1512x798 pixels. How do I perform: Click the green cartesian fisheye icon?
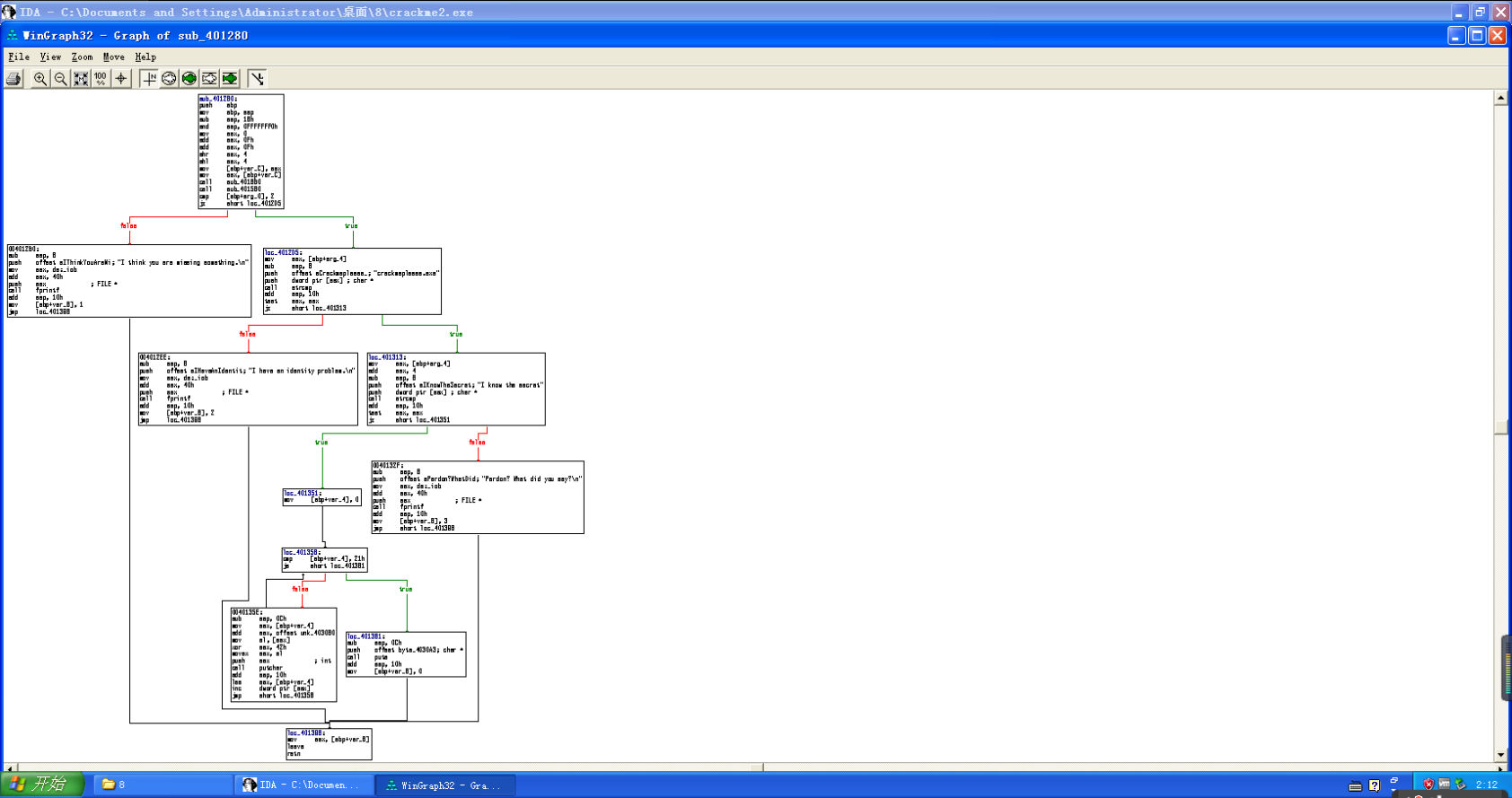[230, 79]
